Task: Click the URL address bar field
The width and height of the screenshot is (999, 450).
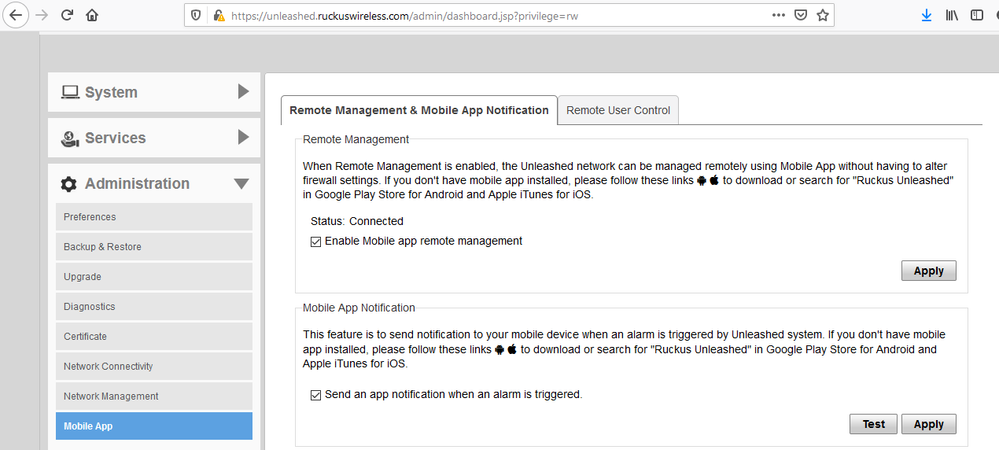Action: 500,16
